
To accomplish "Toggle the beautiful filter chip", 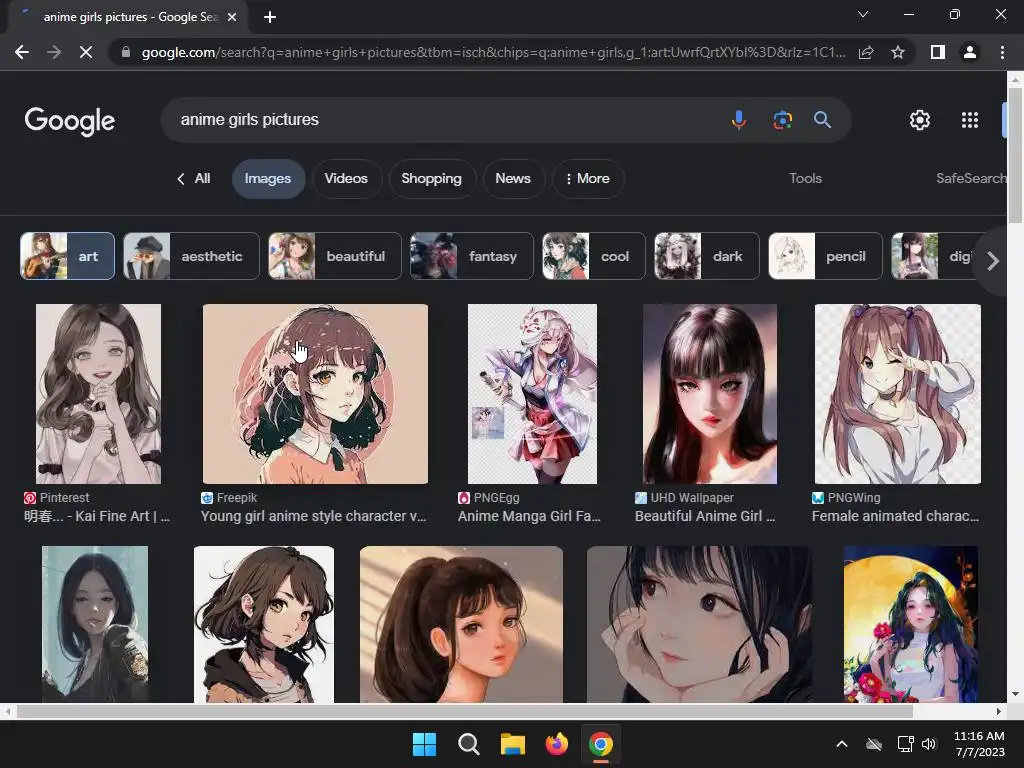I will (335, 256).
